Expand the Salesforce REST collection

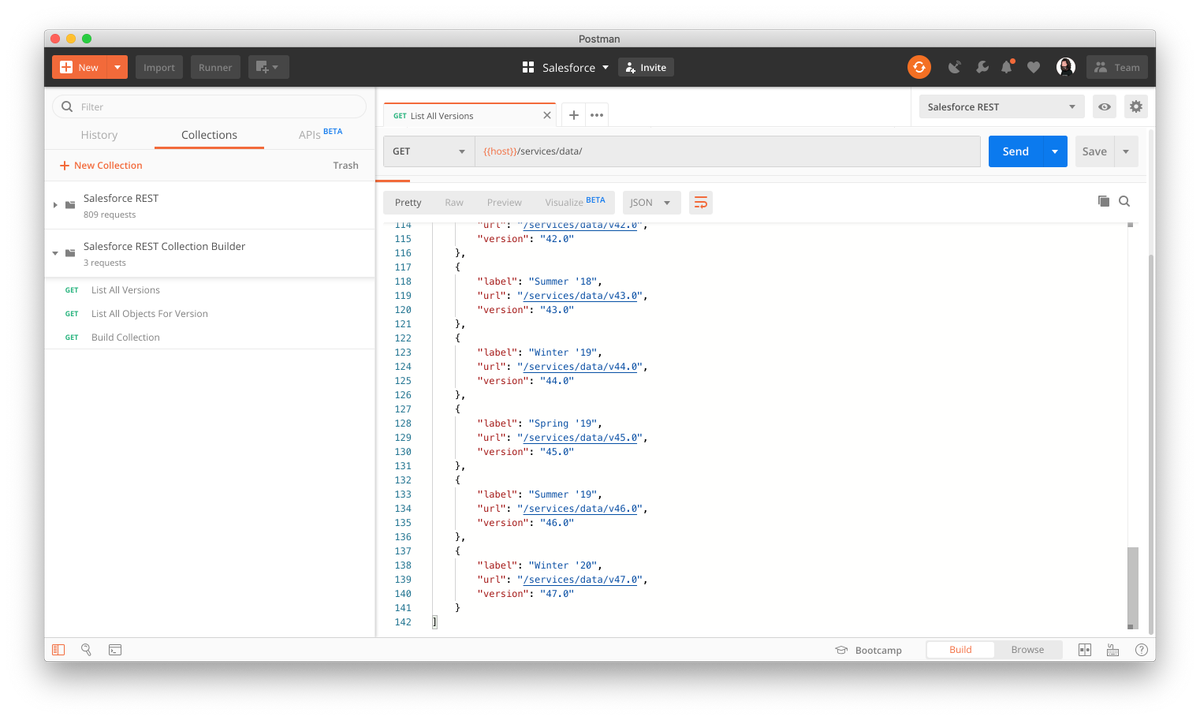click(56, 205)
